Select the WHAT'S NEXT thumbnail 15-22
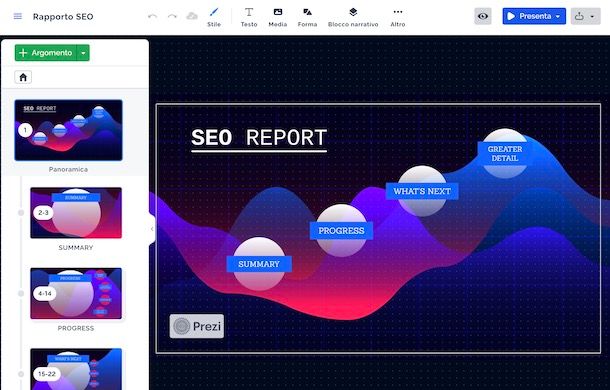This screenshot has width=610, height=390. (x=76, y=369)
